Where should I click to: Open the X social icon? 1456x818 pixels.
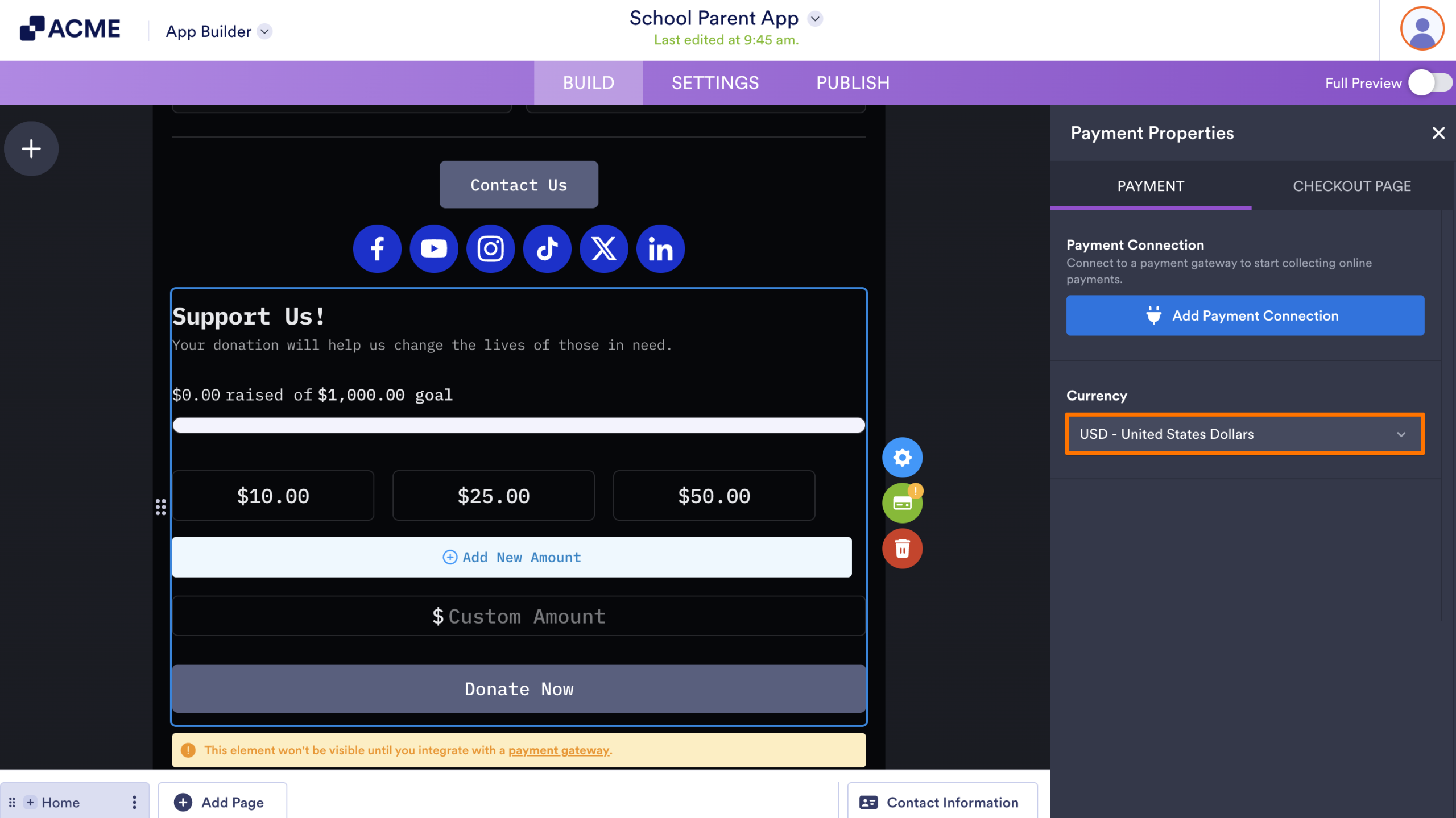click(x=603, y=249)
